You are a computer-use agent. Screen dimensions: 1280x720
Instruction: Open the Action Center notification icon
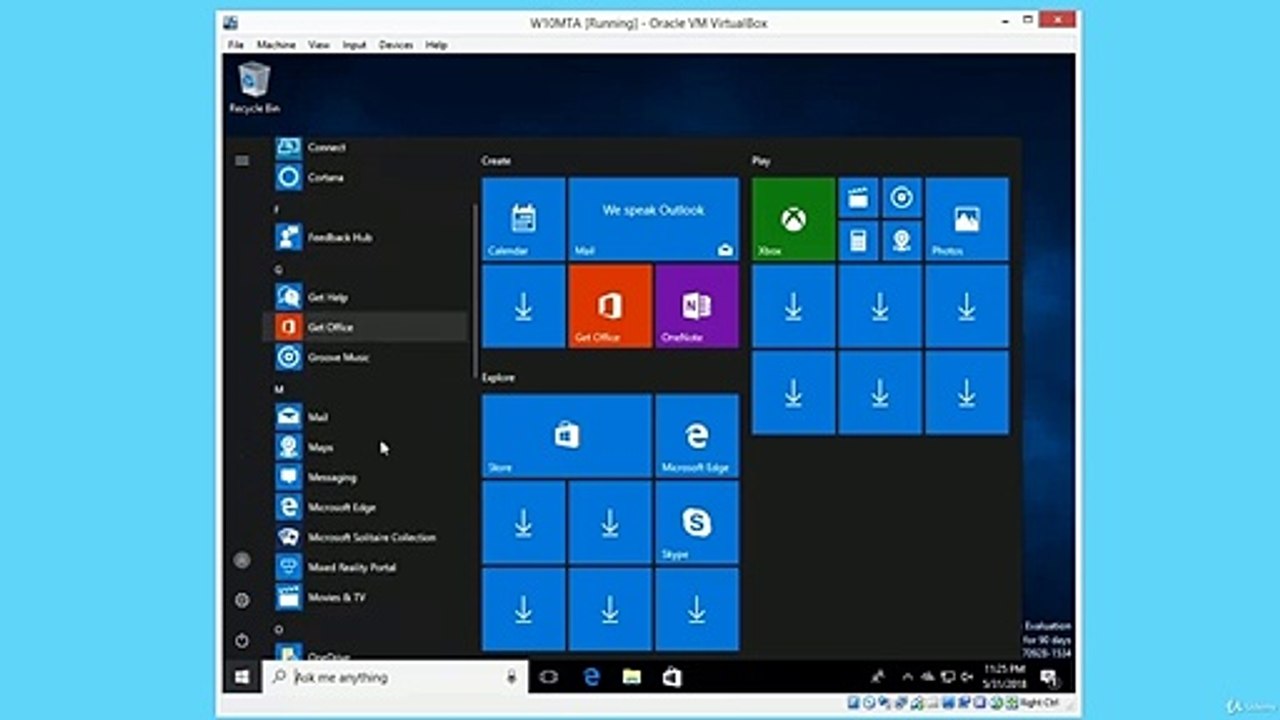click(x=1050, y=678)
